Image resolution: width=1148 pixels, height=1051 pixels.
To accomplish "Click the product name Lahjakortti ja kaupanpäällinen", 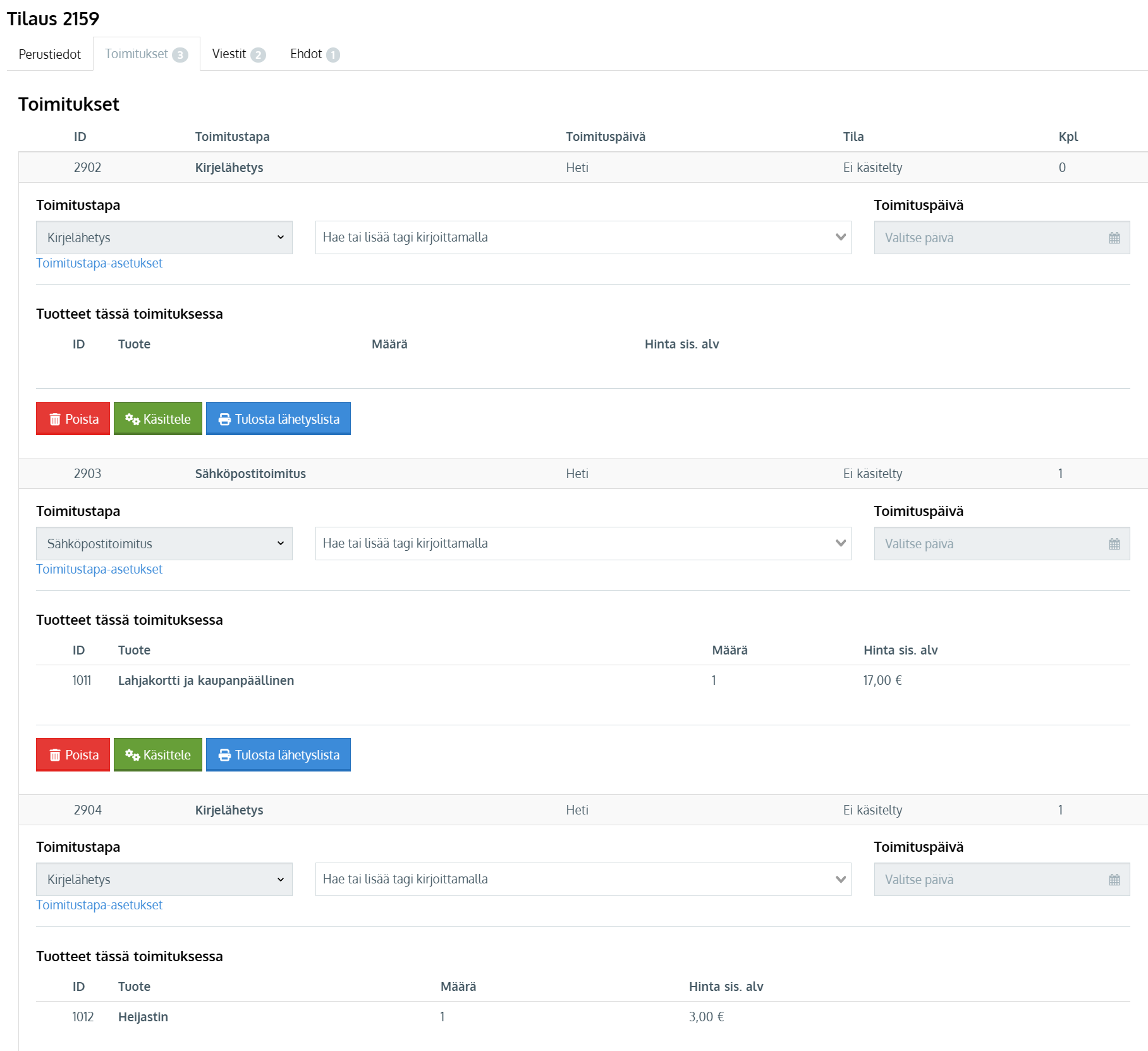I will tap(206, 680).
